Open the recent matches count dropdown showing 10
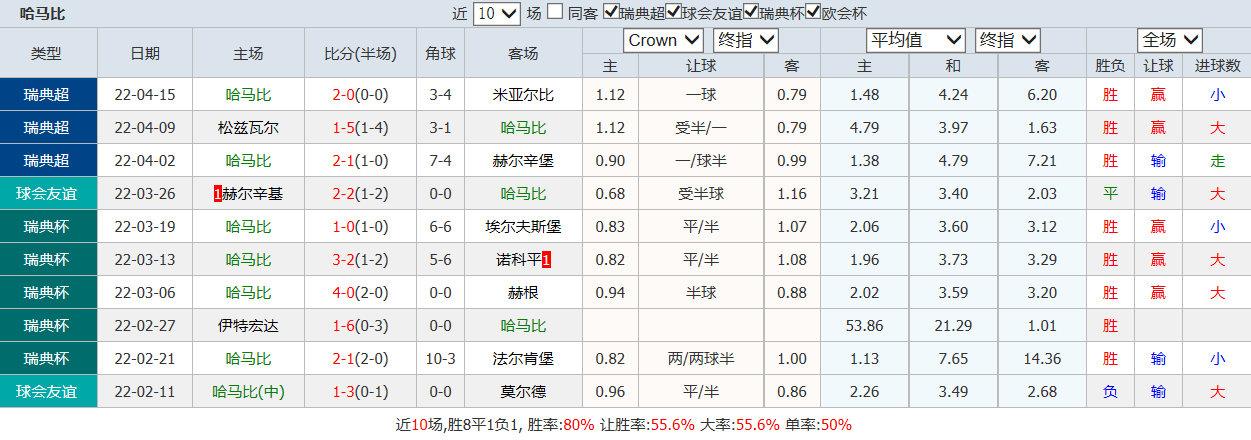 [x=497, y=14]
